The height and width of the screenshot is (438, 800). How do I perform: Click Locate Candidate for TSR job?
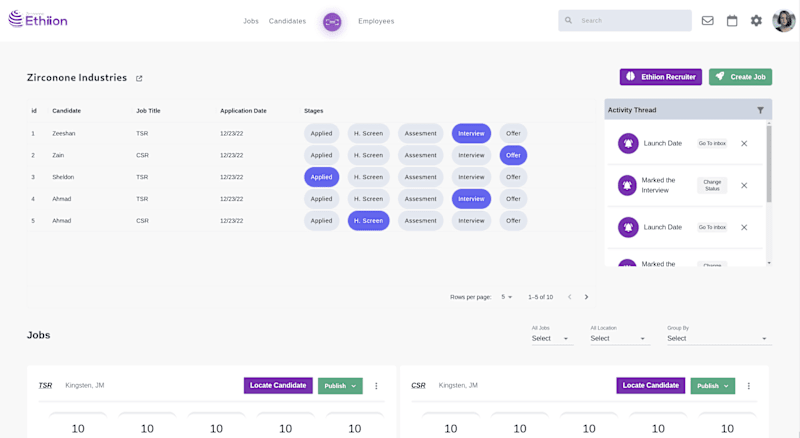pos(278,385)
